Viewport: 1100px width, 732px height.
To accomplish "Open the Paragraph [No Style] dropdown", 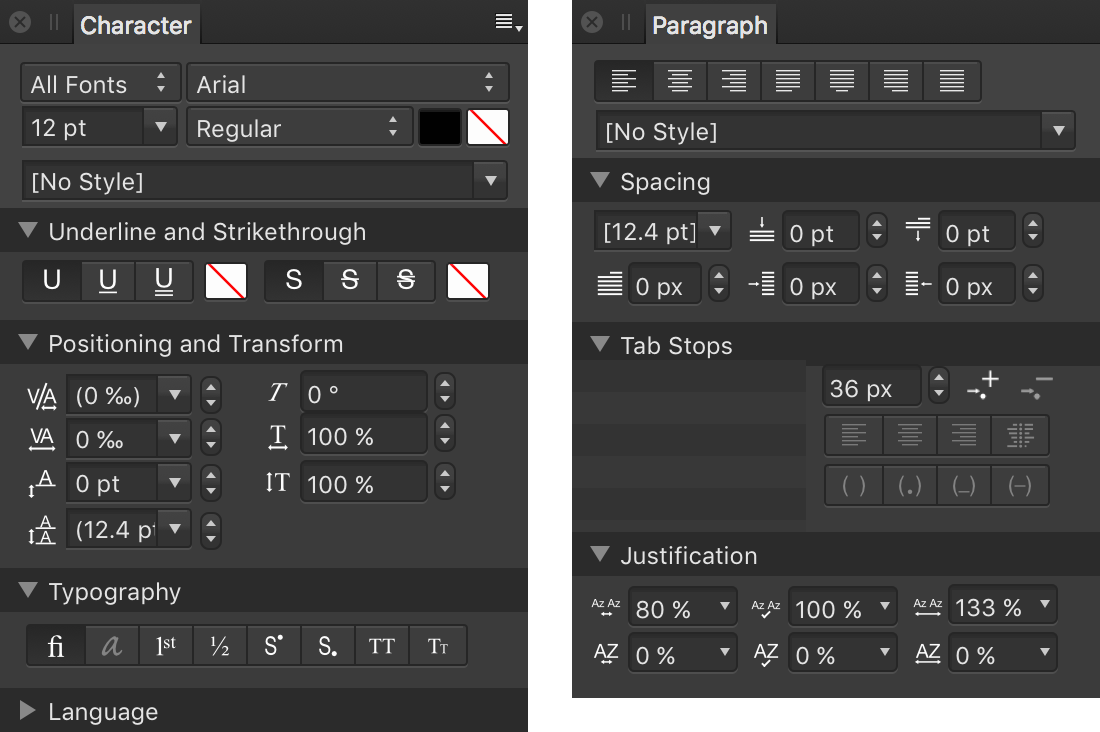I will (834, 131).
